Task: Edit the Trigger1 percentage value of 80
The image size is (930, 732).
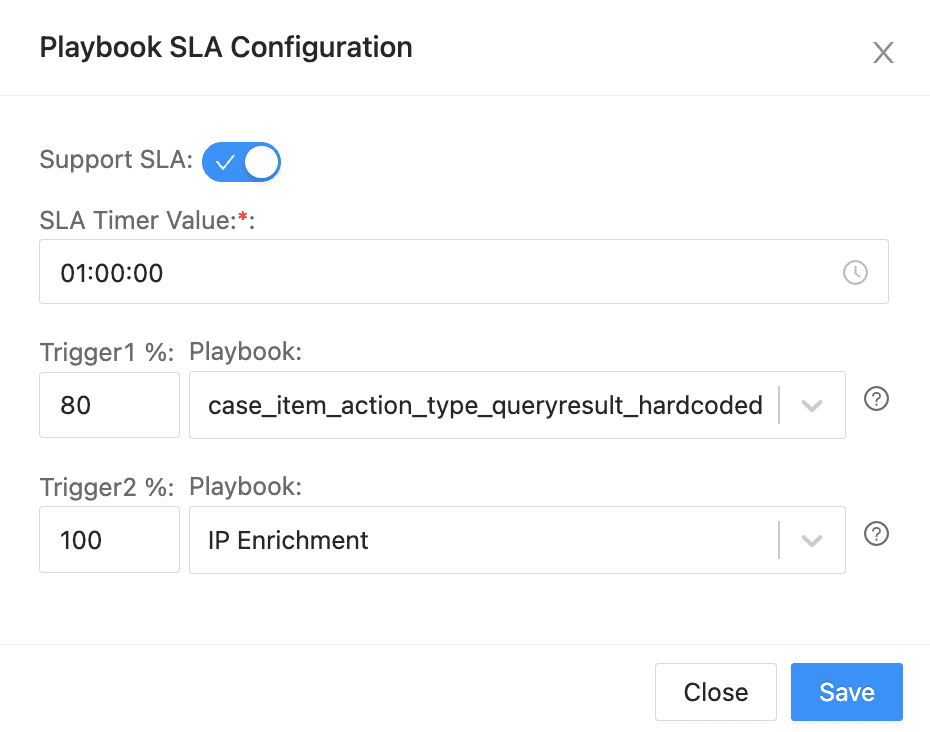Action: [x=109, y=405]
